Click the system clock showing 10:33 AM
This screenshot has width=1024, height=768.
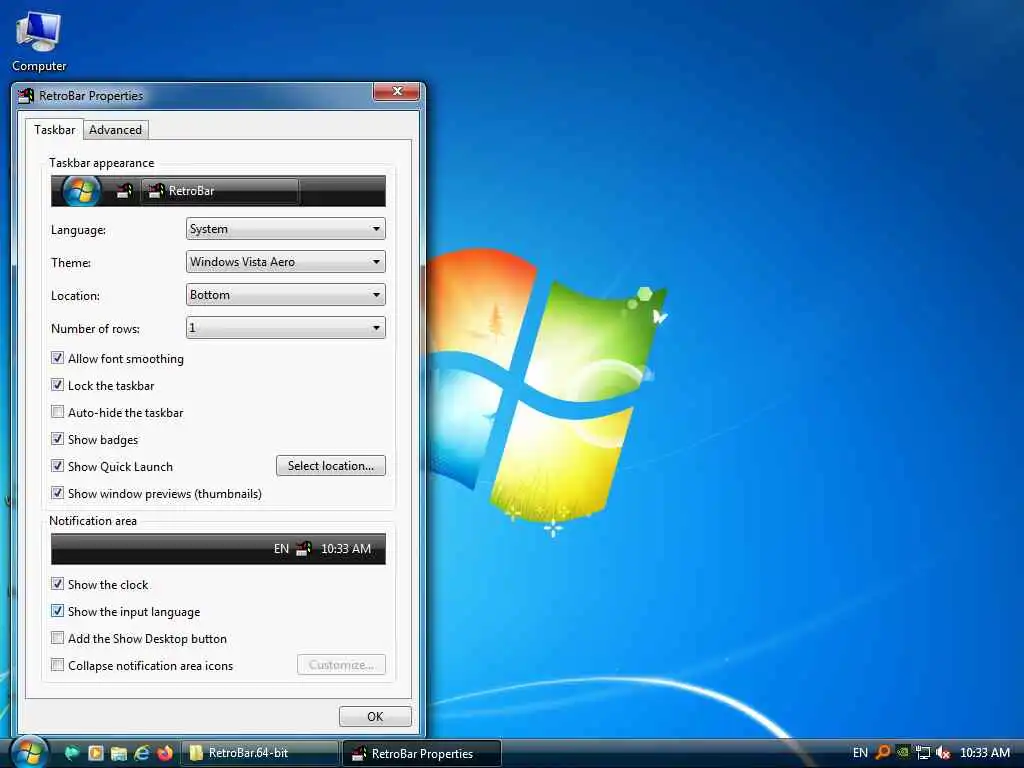tap(985, 753)
